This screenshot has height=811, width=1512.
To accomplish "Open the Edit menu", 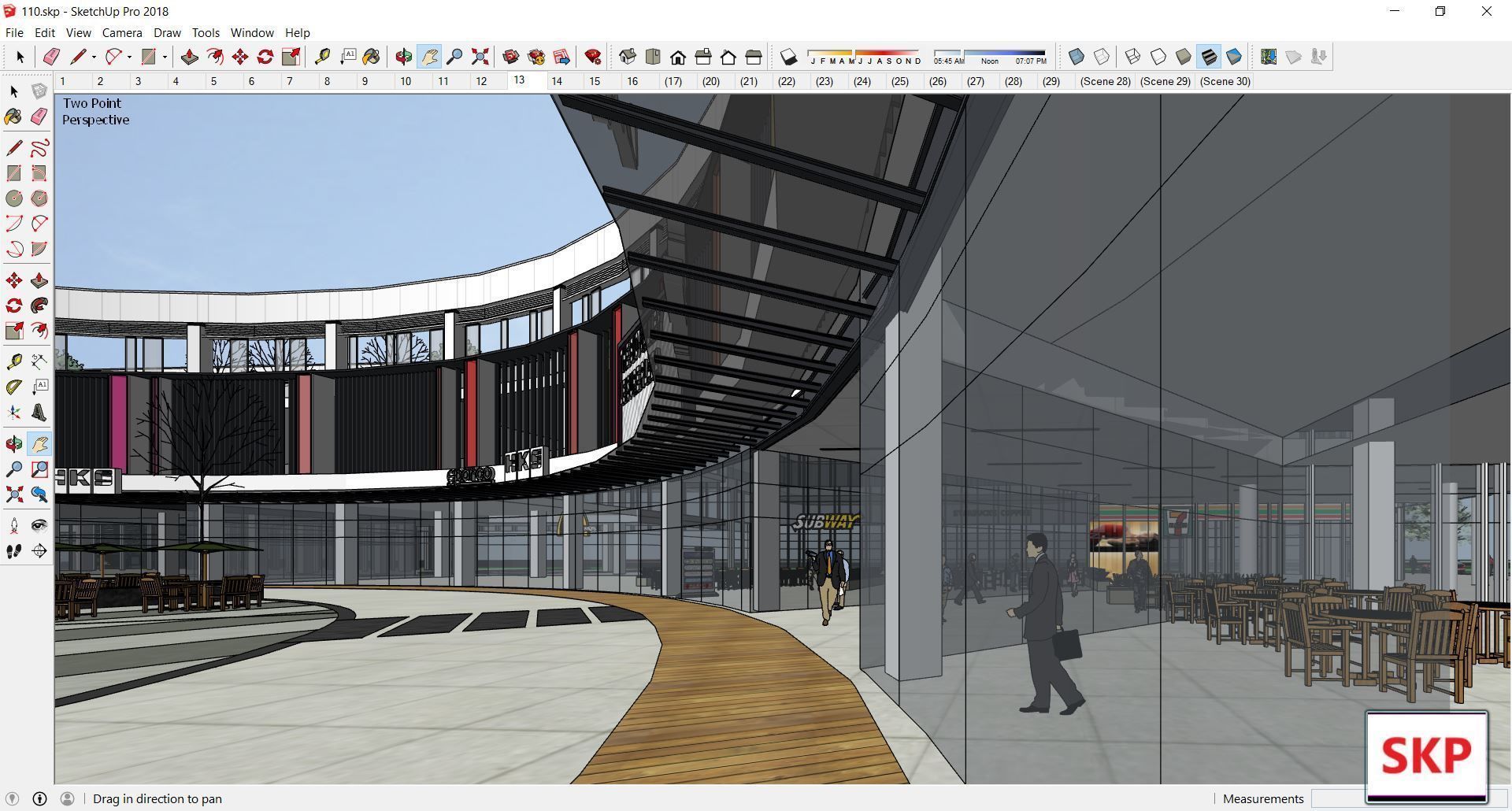I will pyautogui.click(x=45, y=32).
